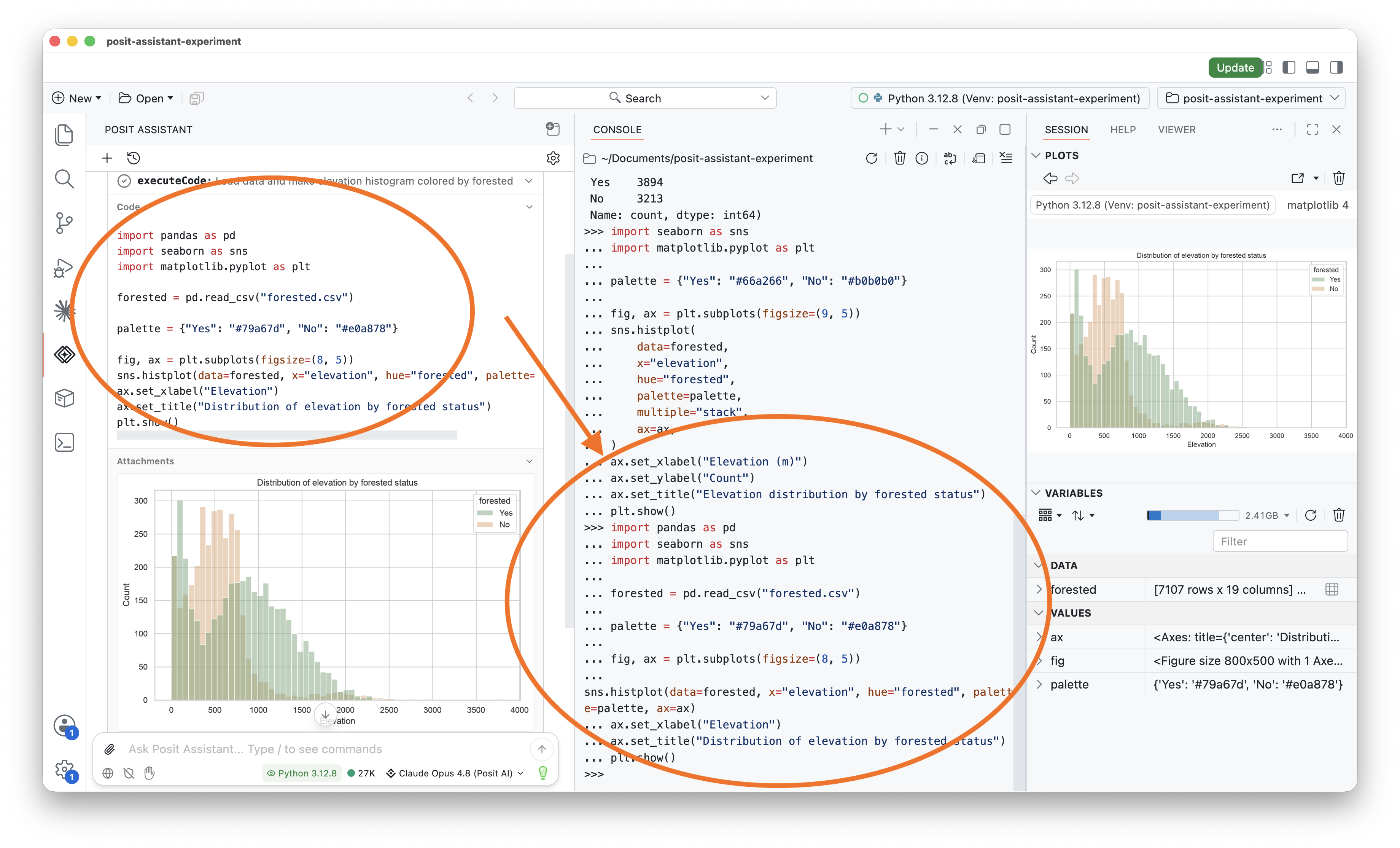
Task: Clear the console output icon
Action: 1006,158
